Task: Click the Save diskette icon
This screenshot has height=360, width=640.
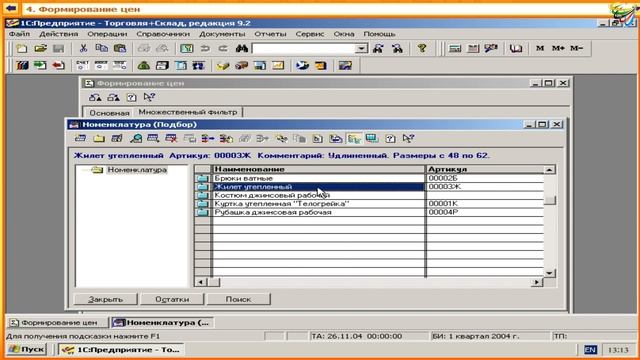Action: tap(58, 49)
